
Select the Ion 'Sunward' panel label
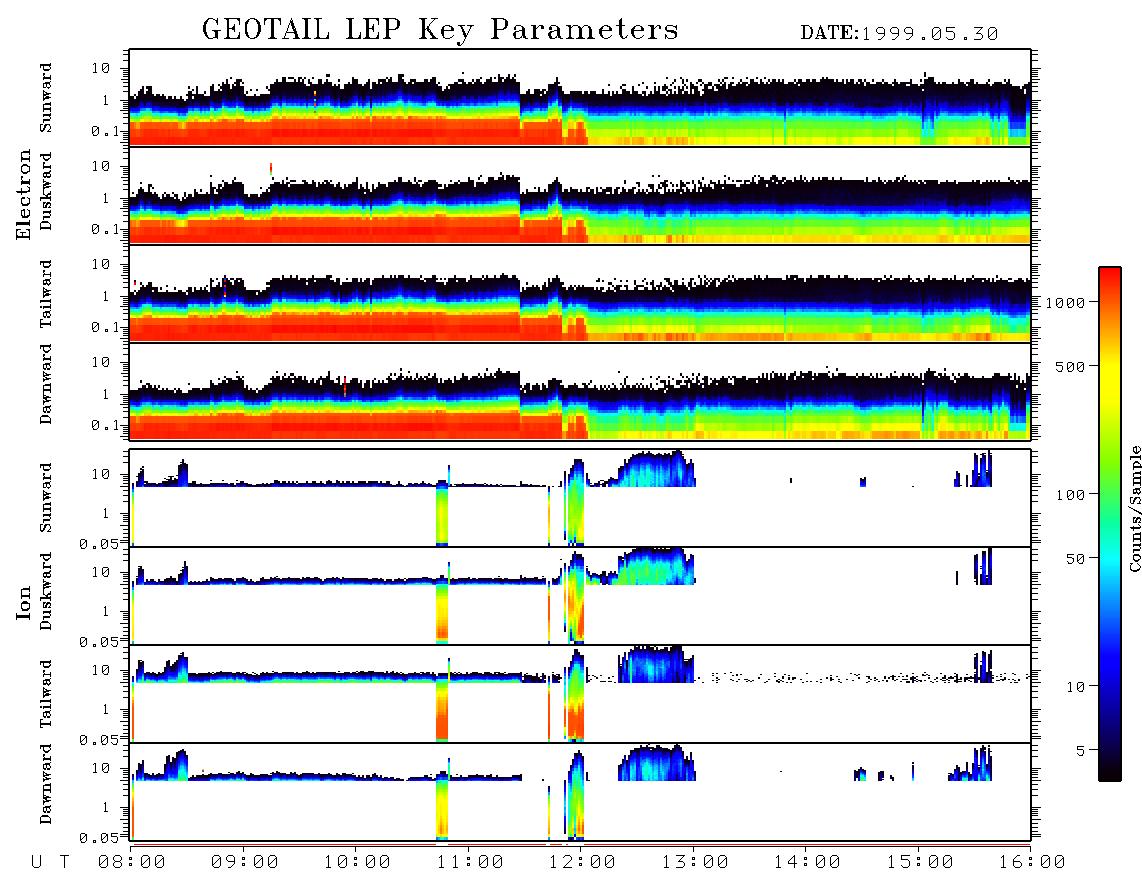[x=46, y=498]
